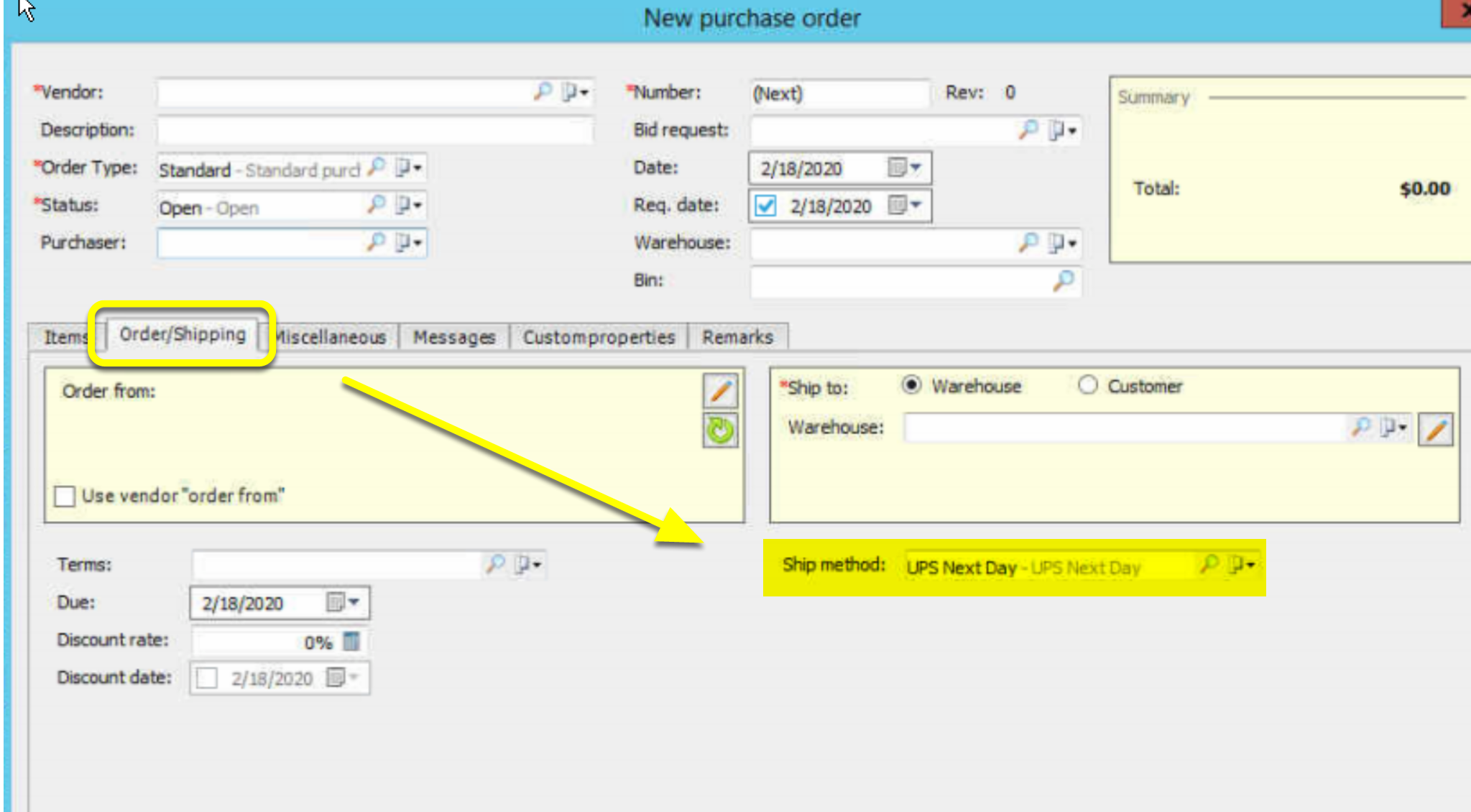Click the Discount rate calculator icon

[351, 641]
